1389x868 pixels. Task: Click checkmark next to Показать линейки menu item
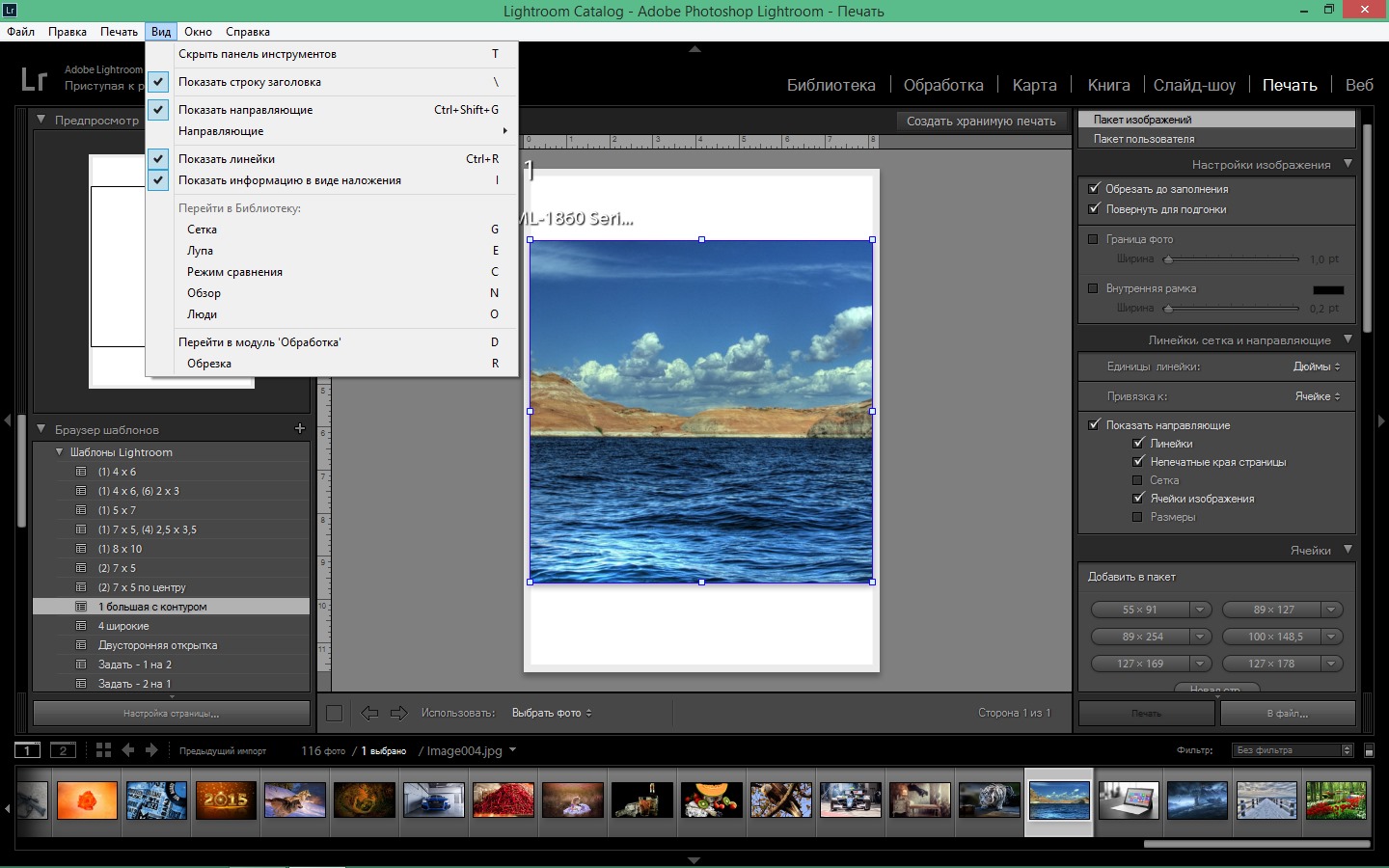tap(159, 158)
